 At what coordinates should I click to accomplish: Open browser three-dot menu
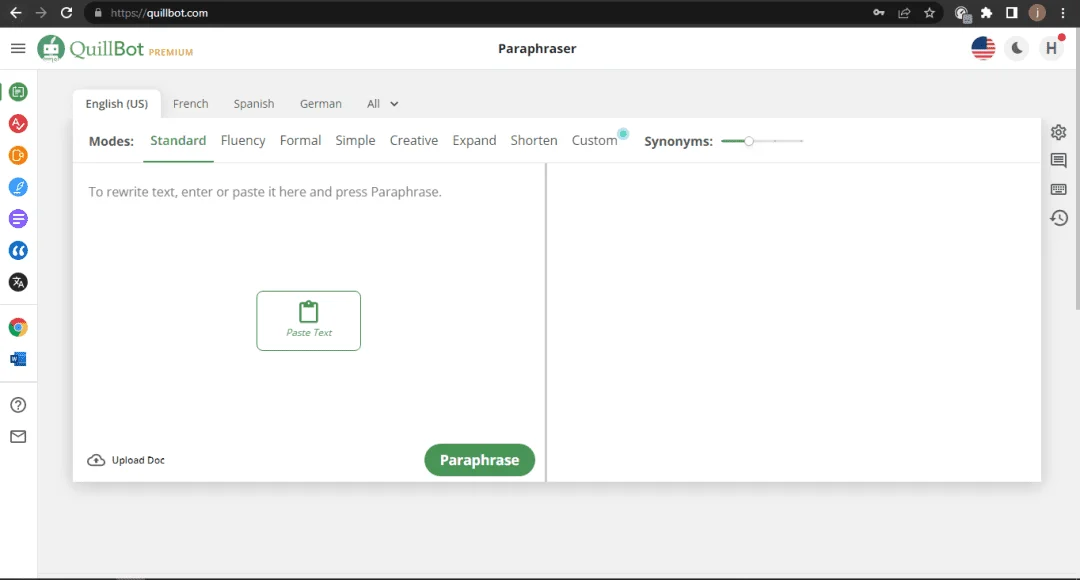(1063, 12)
